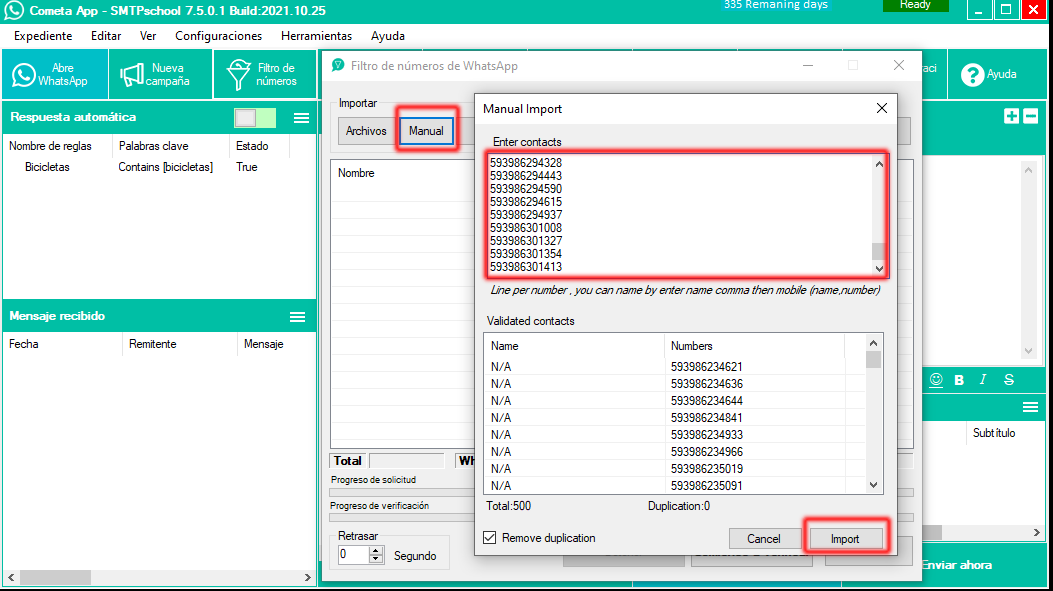This screenshot has height=591, width=1053.
Task: Close the Filtro de números de WhatsApp window
Action: point(899,65)
